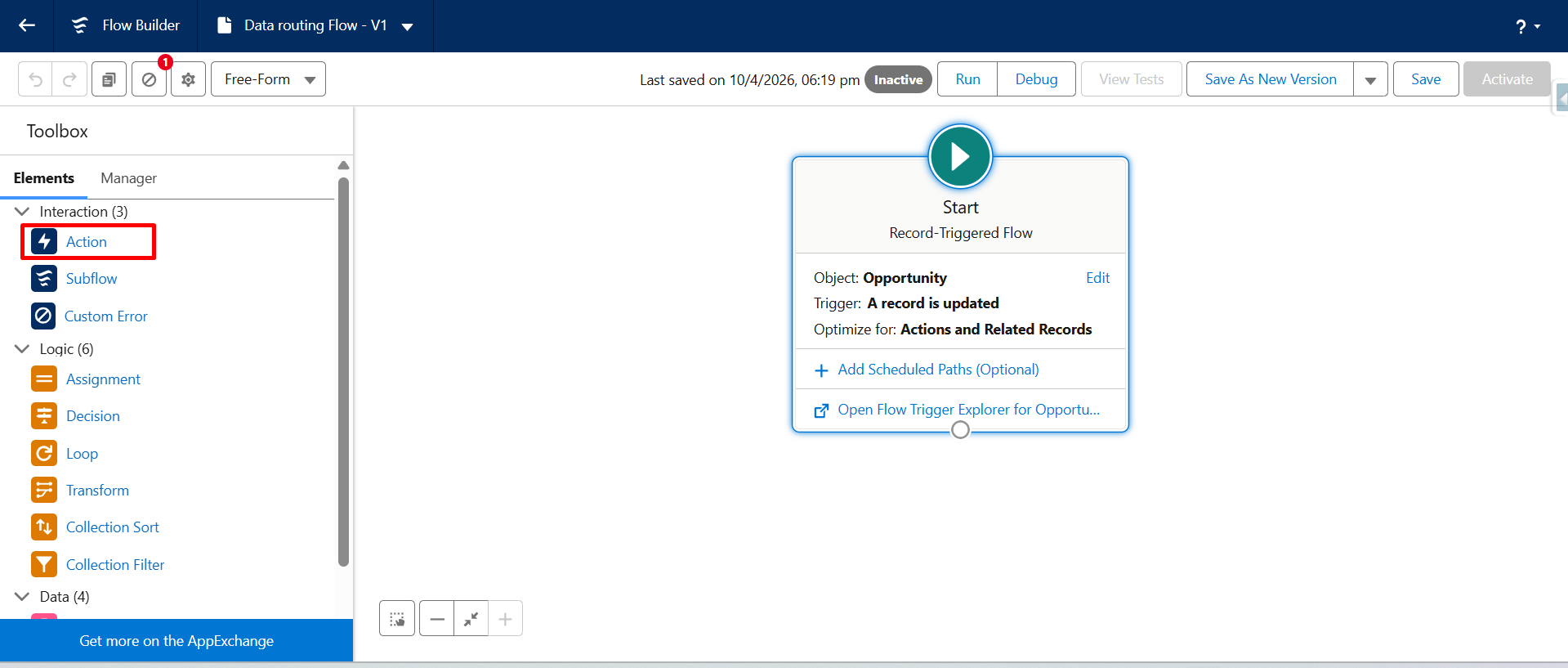The image size is (1568, 668).
Task: Open the Free-Form layout dropdown
Action: click(268, 79)
